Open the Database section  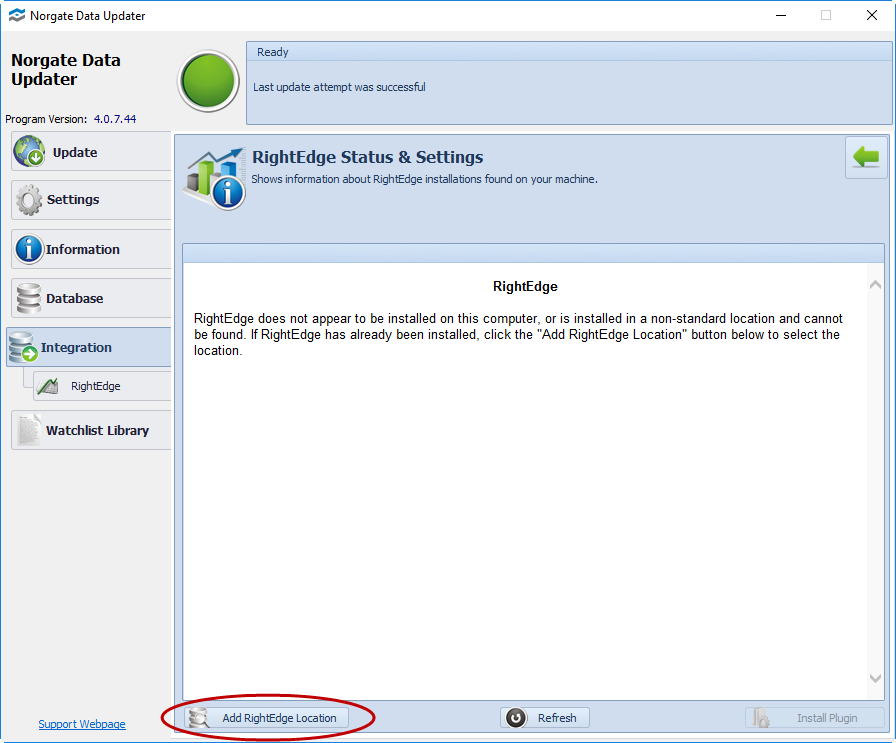coord(91,298)
